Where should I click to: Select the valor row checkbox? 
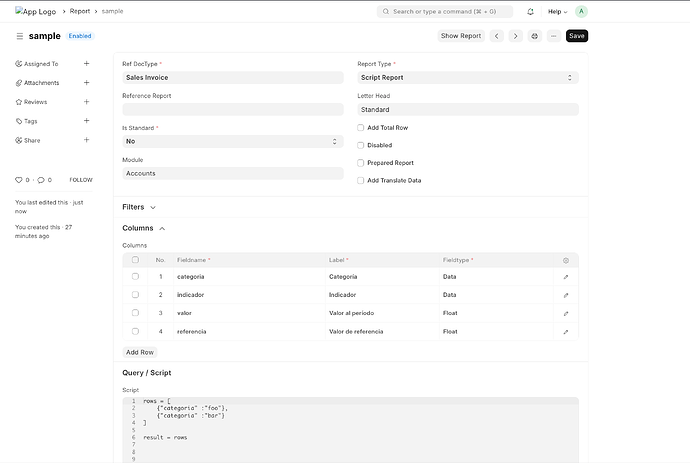click(x=136, y=313)
